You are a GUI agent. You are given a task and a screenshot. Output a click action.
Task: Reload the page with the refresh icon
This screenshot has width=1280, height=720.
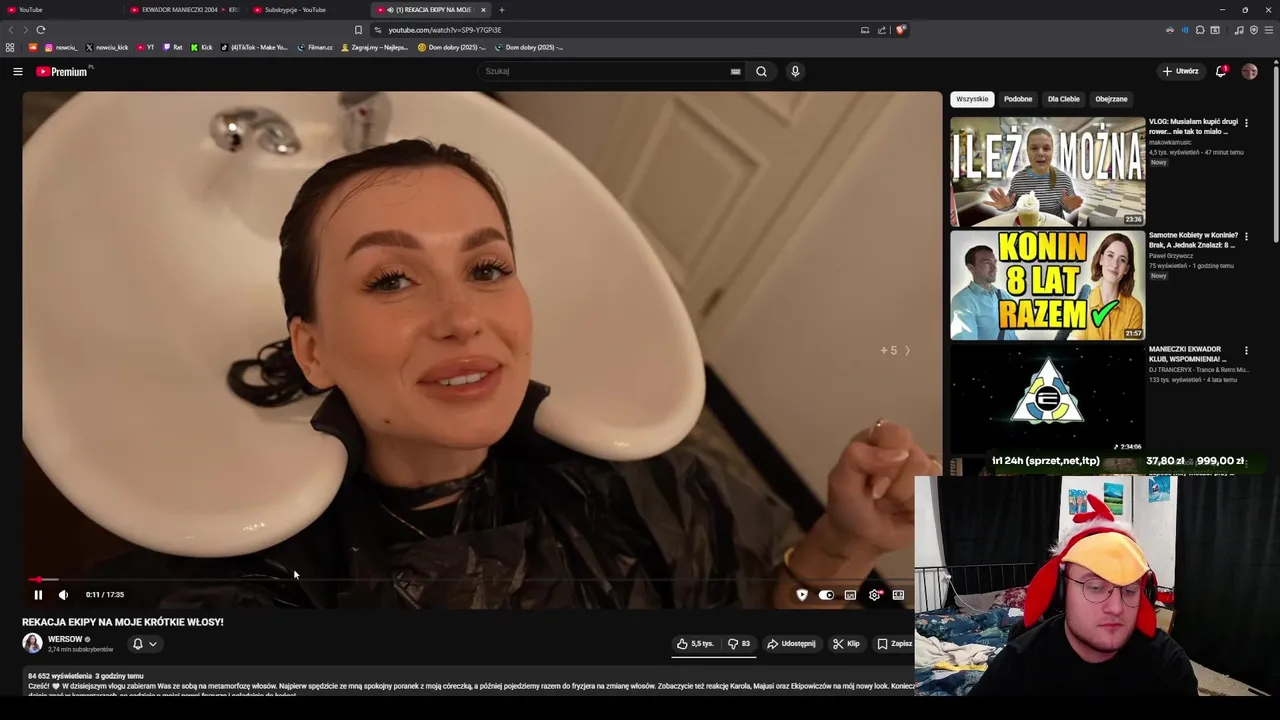pyautogui.click(x=41, y=30)
